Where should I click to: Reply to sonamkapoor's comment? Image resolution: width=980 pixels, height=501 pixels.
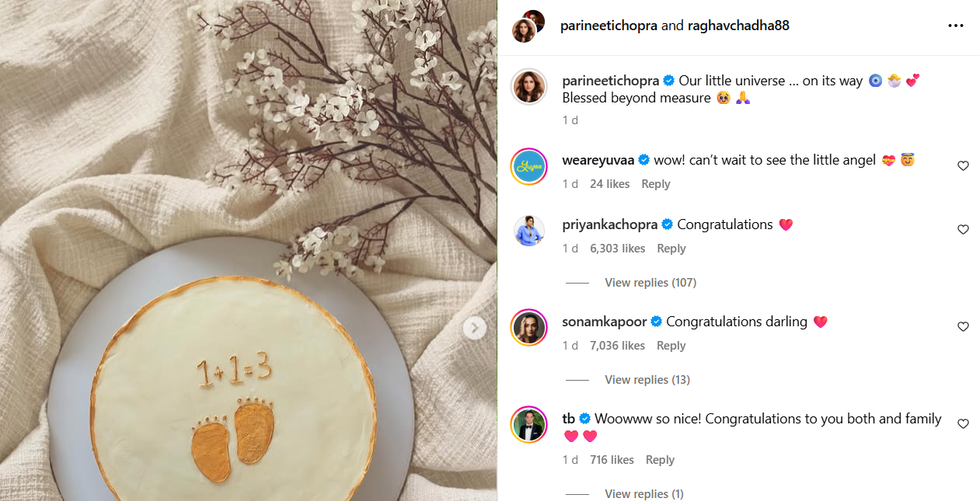(671, 346)
